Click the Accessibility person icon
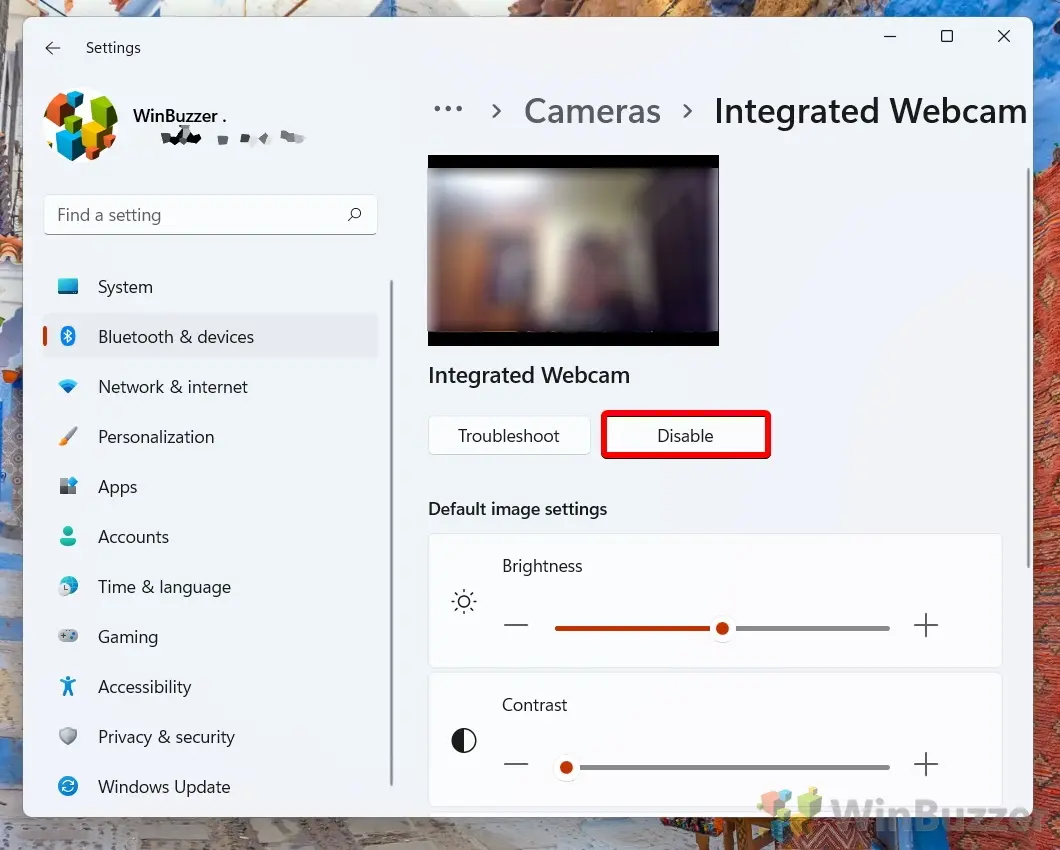1060x850 pixels. pyautogui.click(x=68, y=687)
